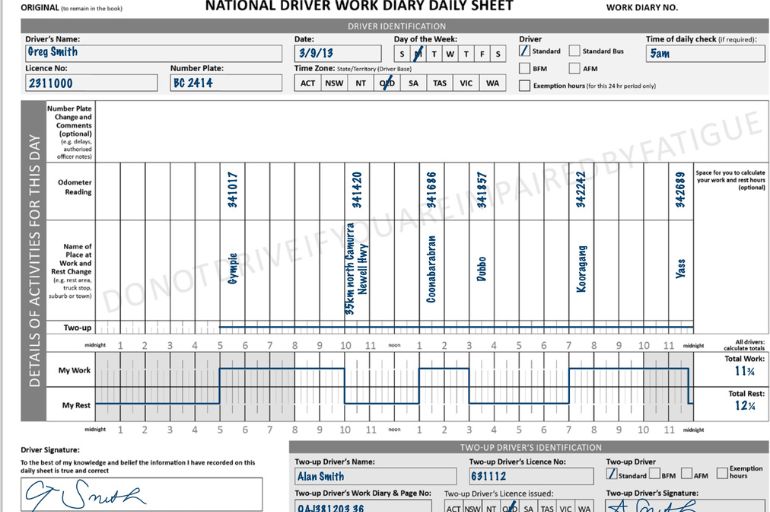This screenshot has width=770, height=512.
Task: Click the Driver Signature box
Action: (x=141, y=495)
